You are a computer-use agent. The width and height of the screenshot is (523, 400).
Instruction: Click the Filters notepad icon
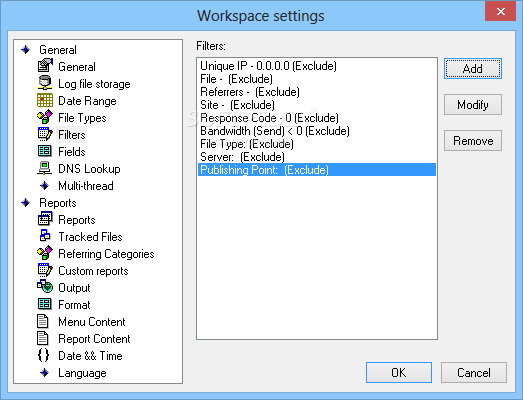pyautogui.click(x=45, y=134)
